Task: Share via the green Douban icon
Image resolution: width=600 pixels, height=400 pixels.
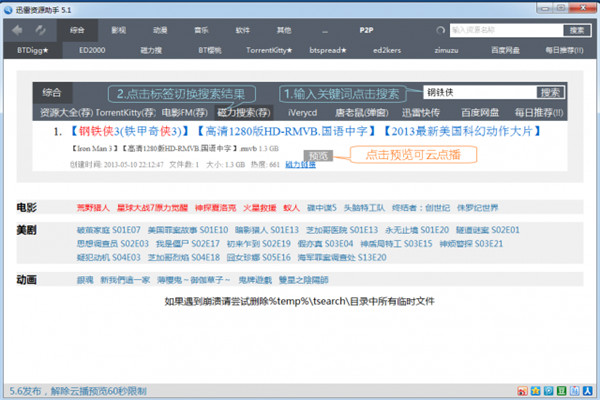Action: (x=561, y=391)
